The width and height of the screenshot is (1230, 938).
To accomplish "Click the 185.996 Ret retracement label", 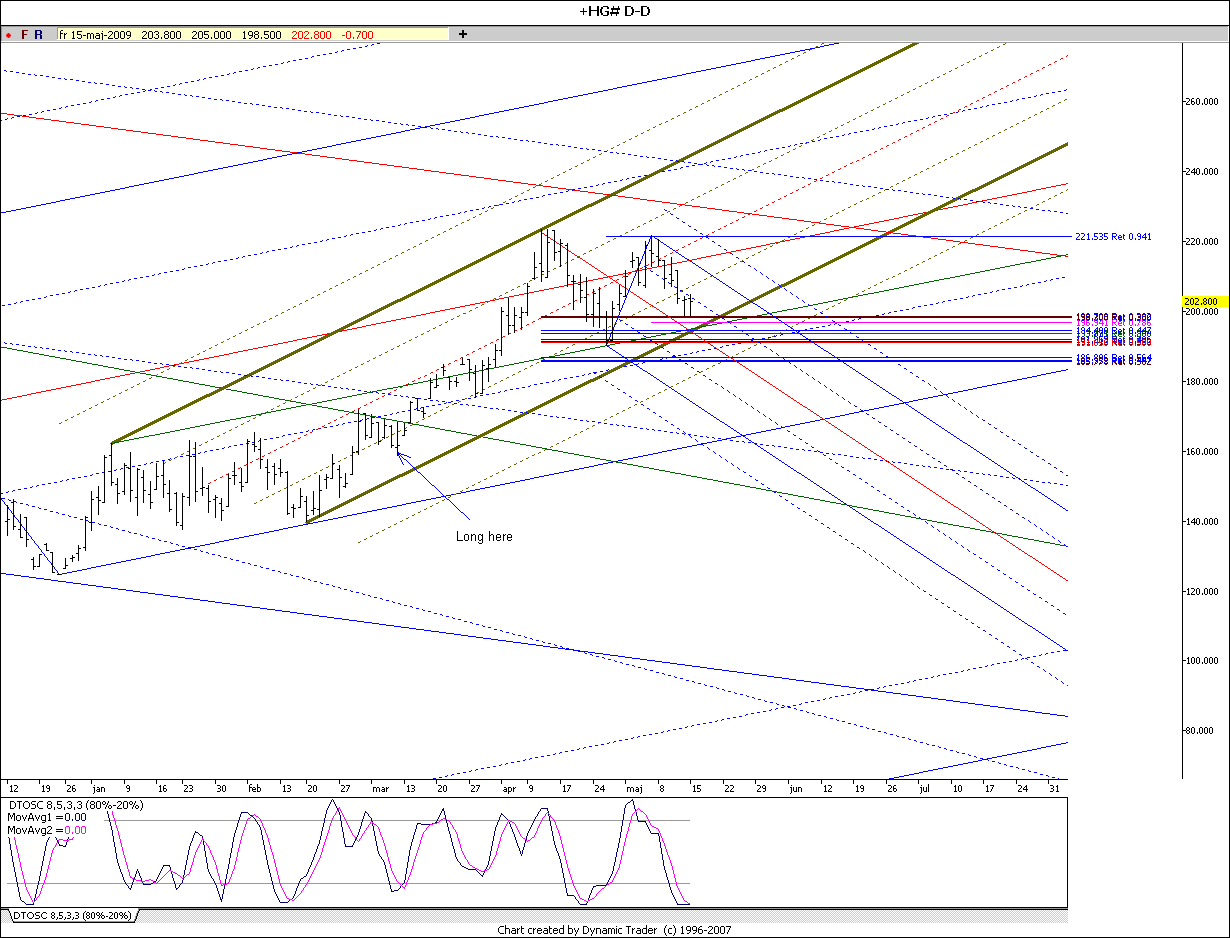I will (x=1113, y=358).
